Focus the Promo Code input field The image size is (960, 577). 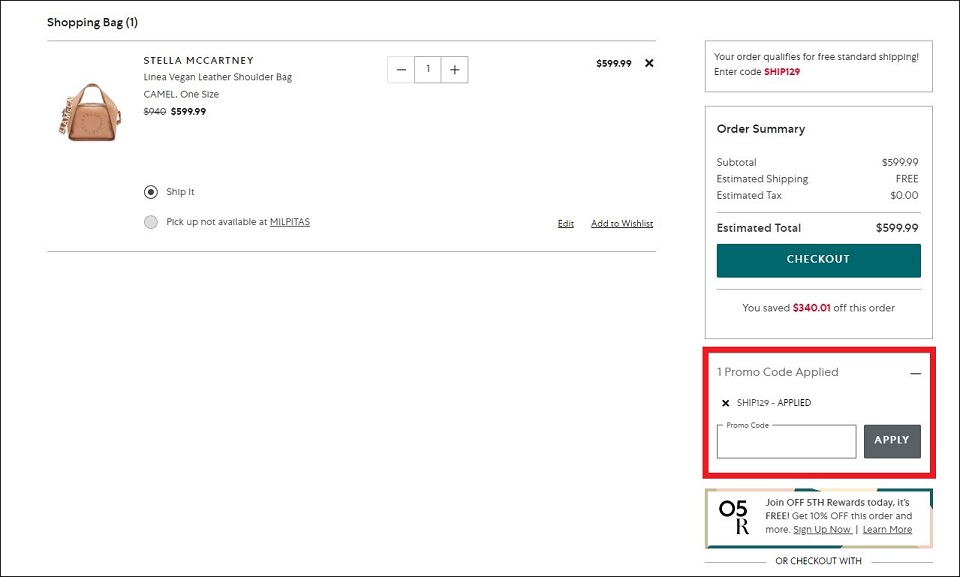(787, 442)
